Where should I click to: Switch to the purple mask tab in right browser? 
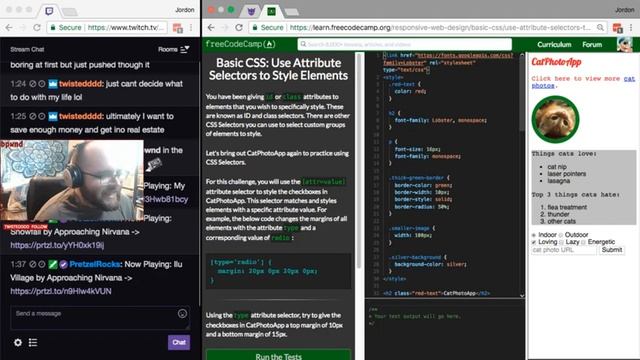tap(251, 11)
